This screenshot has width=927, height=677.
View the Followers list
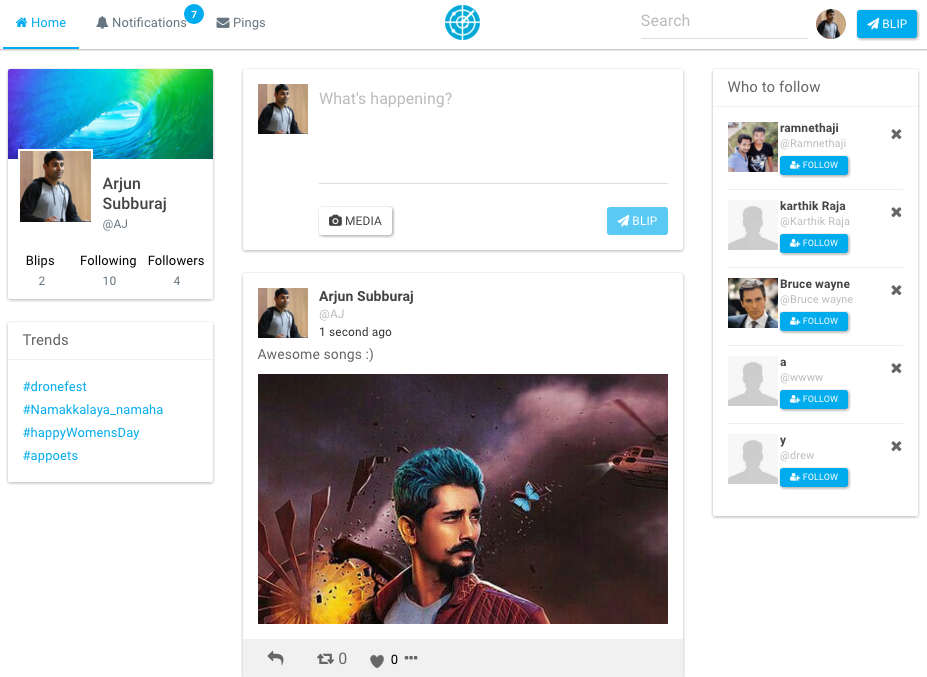(176, 270)
